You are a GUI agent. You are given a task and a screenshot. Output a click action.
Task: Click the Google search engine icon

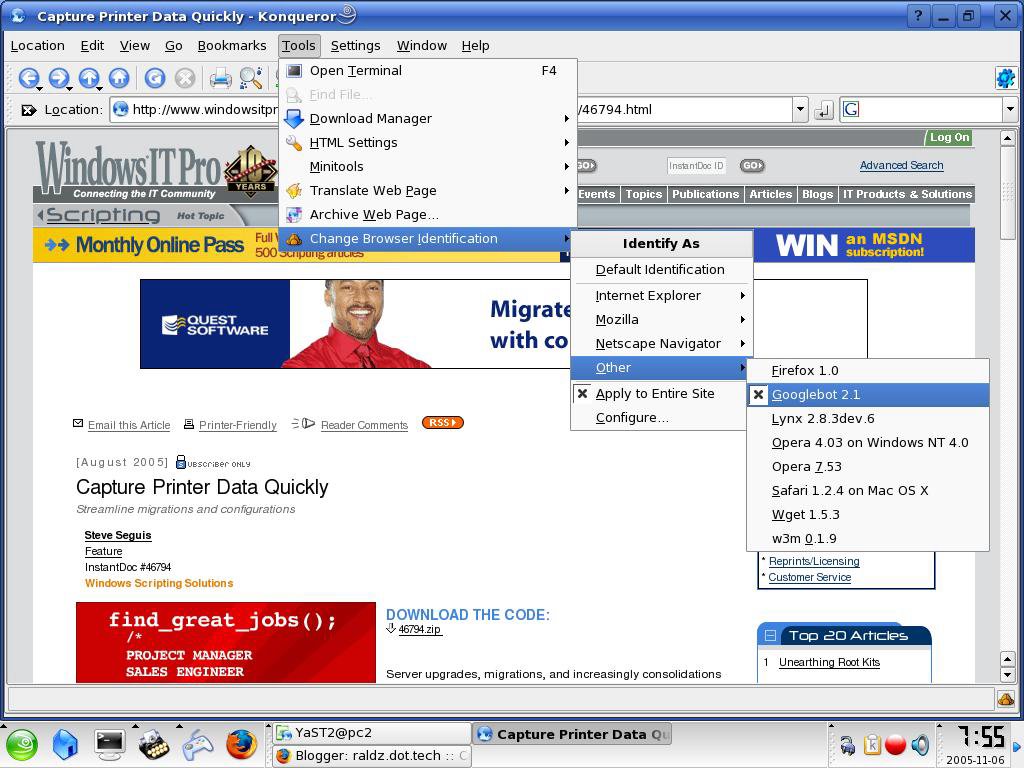(851, 110)
